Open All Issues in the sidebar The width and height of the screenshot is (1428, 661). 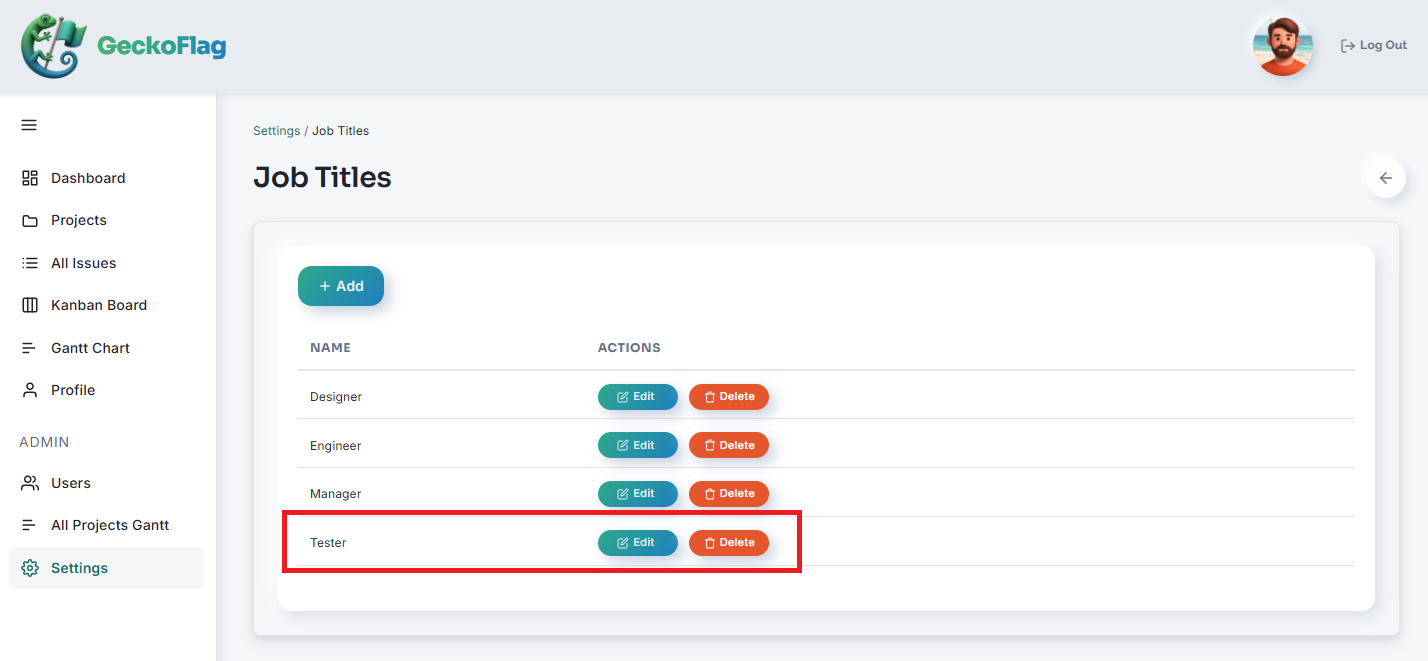106,263
